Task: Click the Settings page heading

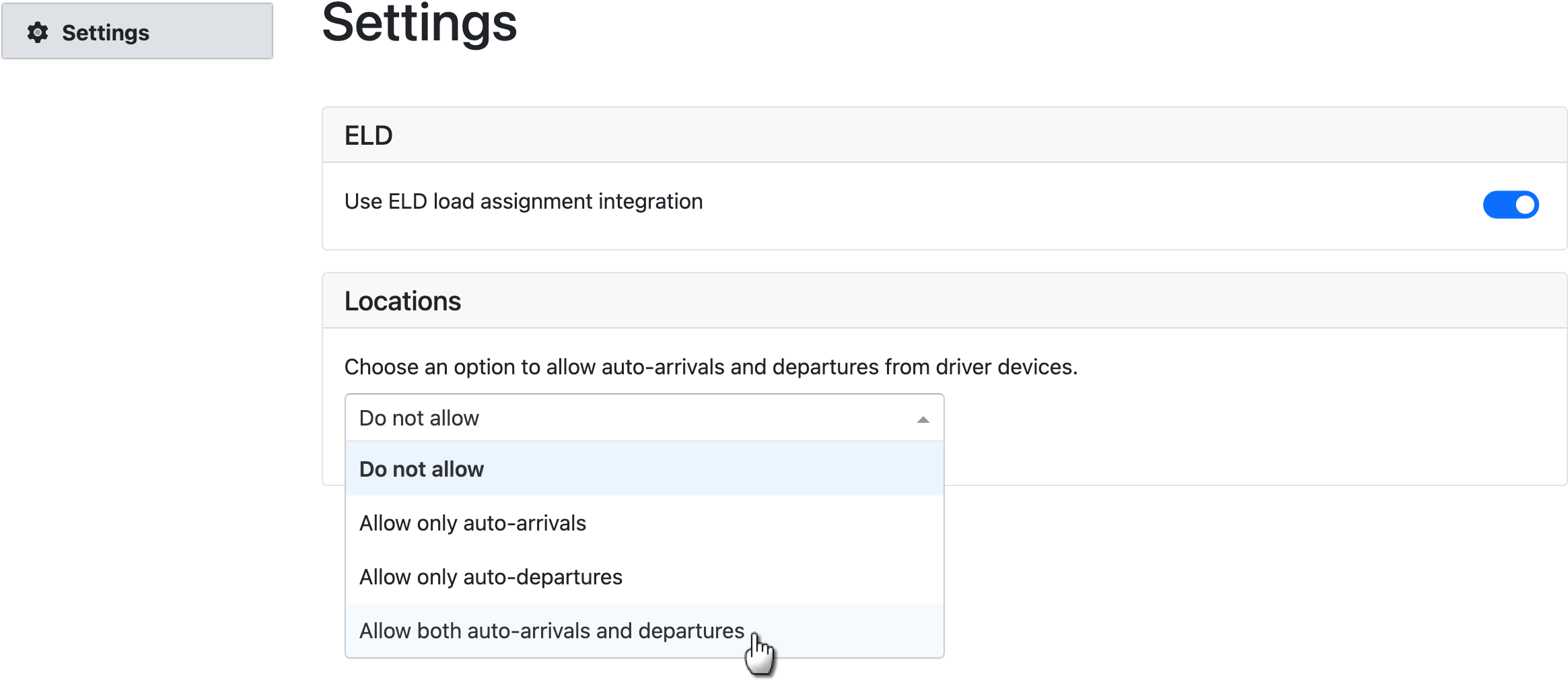Action: click(419, 26)
